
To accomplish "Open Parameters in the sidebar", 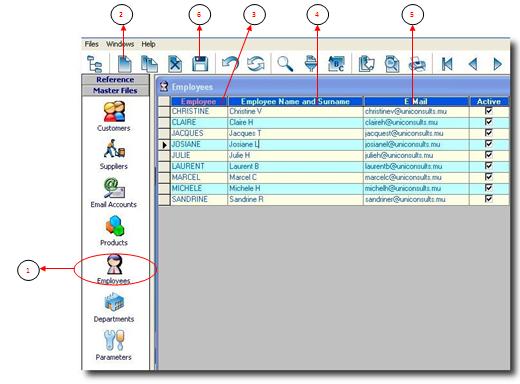I will [x=114, y=345].
